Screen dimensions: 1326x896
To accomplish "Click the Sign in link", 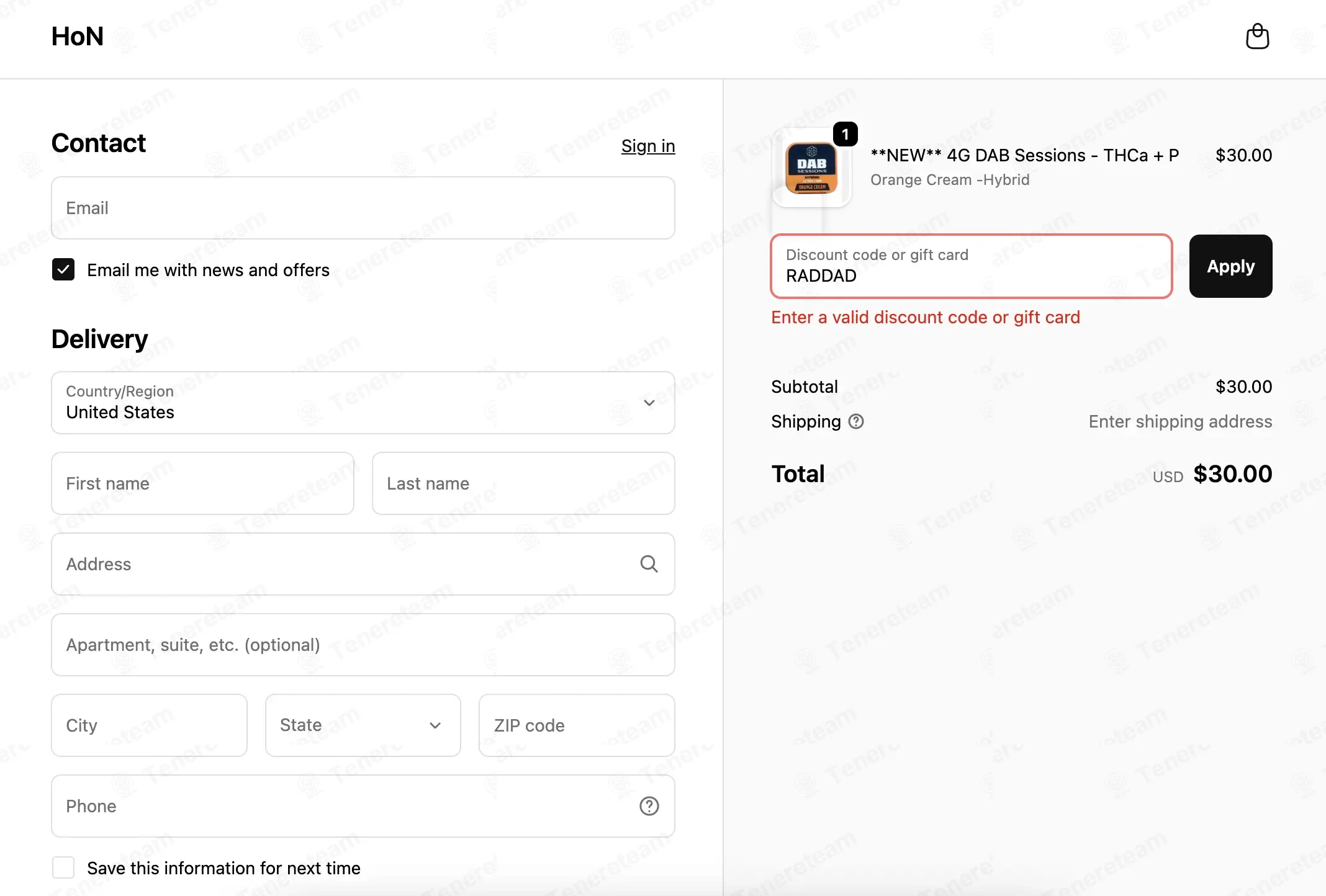I will click(648, 146).
